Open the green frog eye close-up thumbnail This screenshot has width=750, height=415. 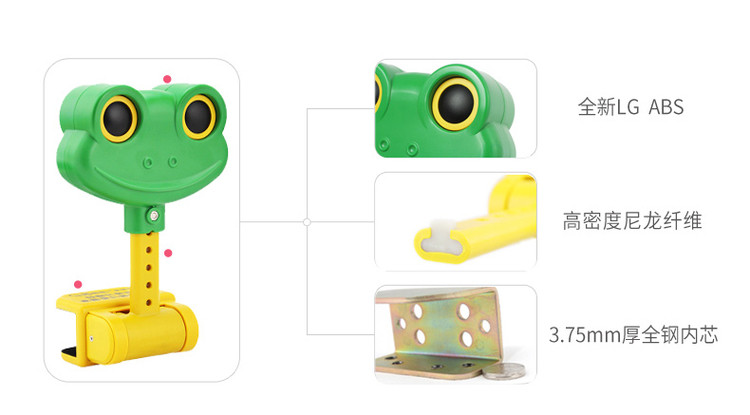click(455, 109)
